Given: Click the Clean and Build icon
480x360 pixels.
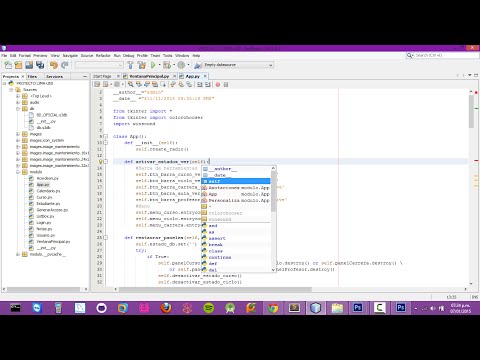Looking at the screenshot, I should 142,65.
